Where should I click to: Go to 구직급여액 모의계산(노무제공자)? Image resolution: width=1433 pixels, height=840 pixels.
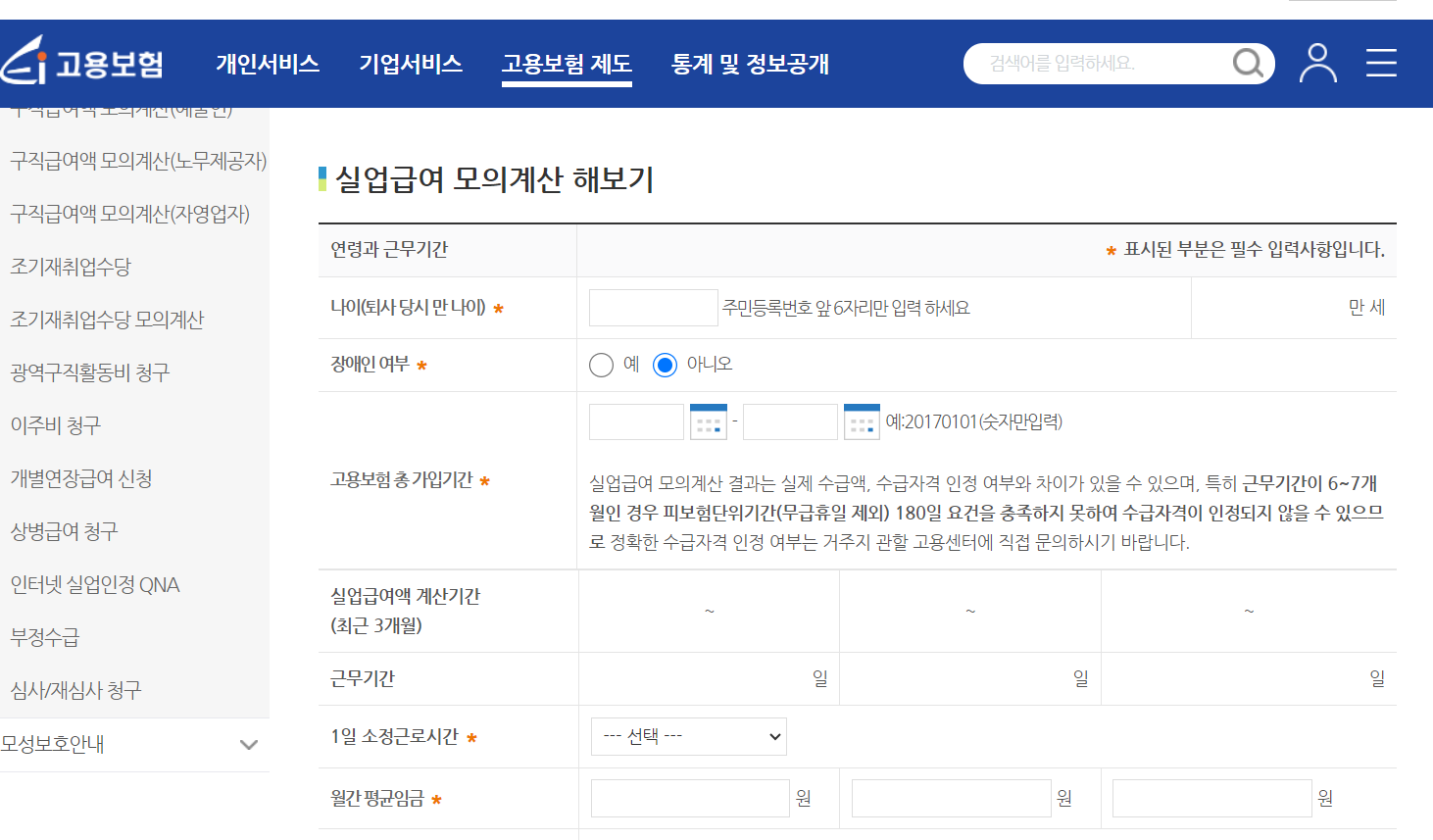tap(138, 161)
